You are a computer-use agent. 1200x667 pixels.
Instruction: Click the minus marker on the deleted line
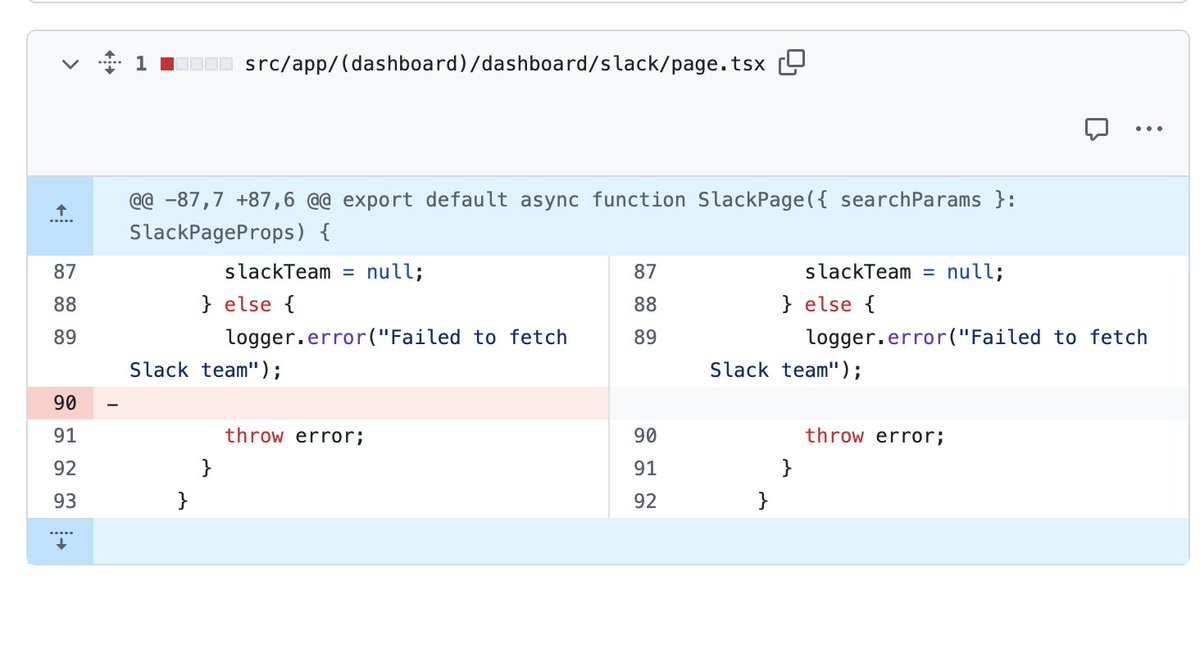click(112, 403)
